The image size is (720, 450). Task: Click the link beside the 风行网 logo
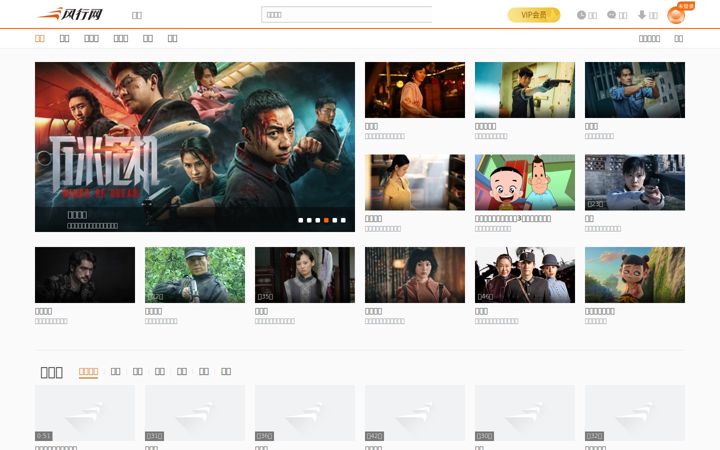pyautogui.click(x=137, y=15)
